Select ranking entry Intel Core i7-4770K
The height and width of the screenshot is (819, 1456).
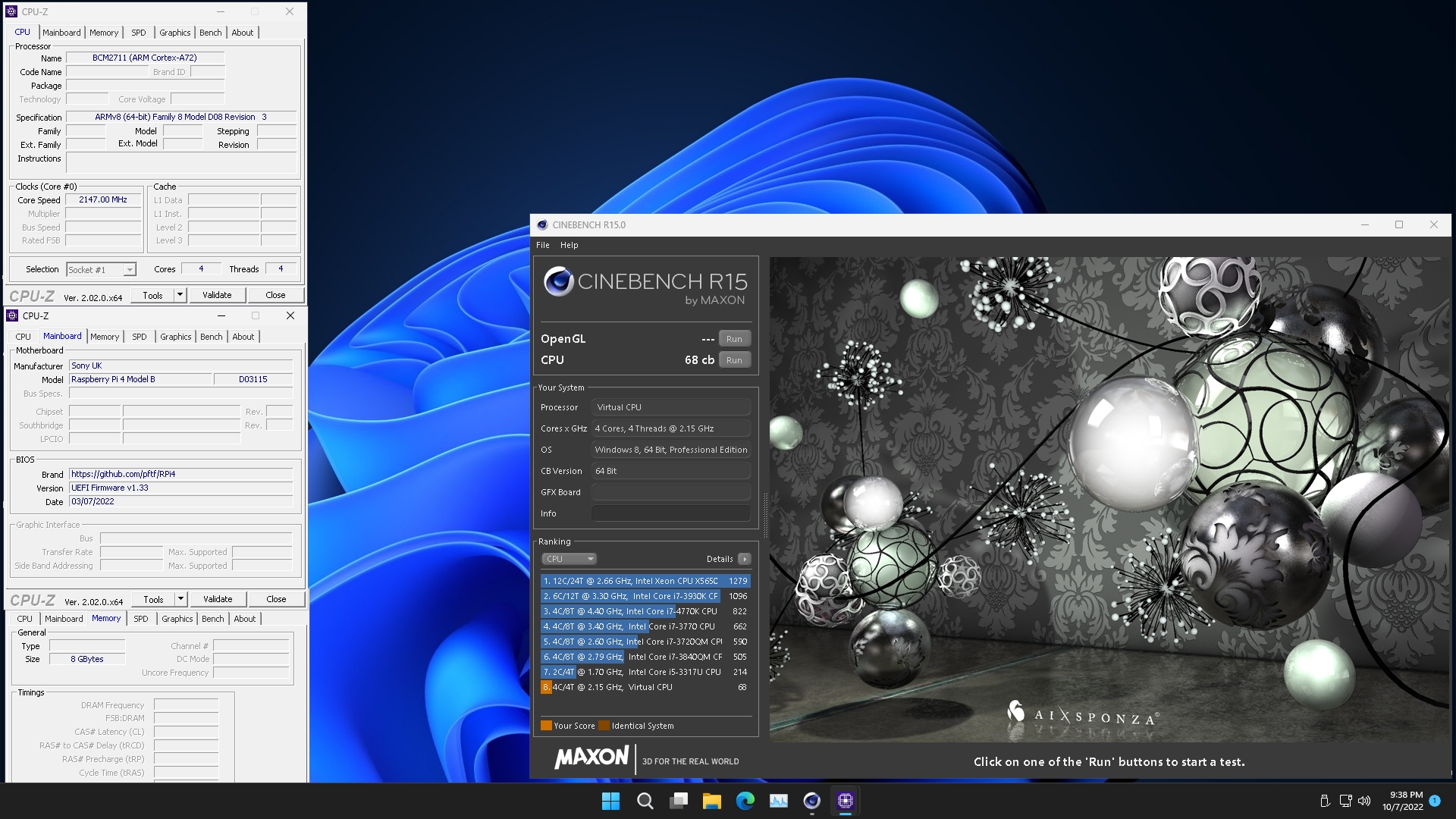(645, 611)
